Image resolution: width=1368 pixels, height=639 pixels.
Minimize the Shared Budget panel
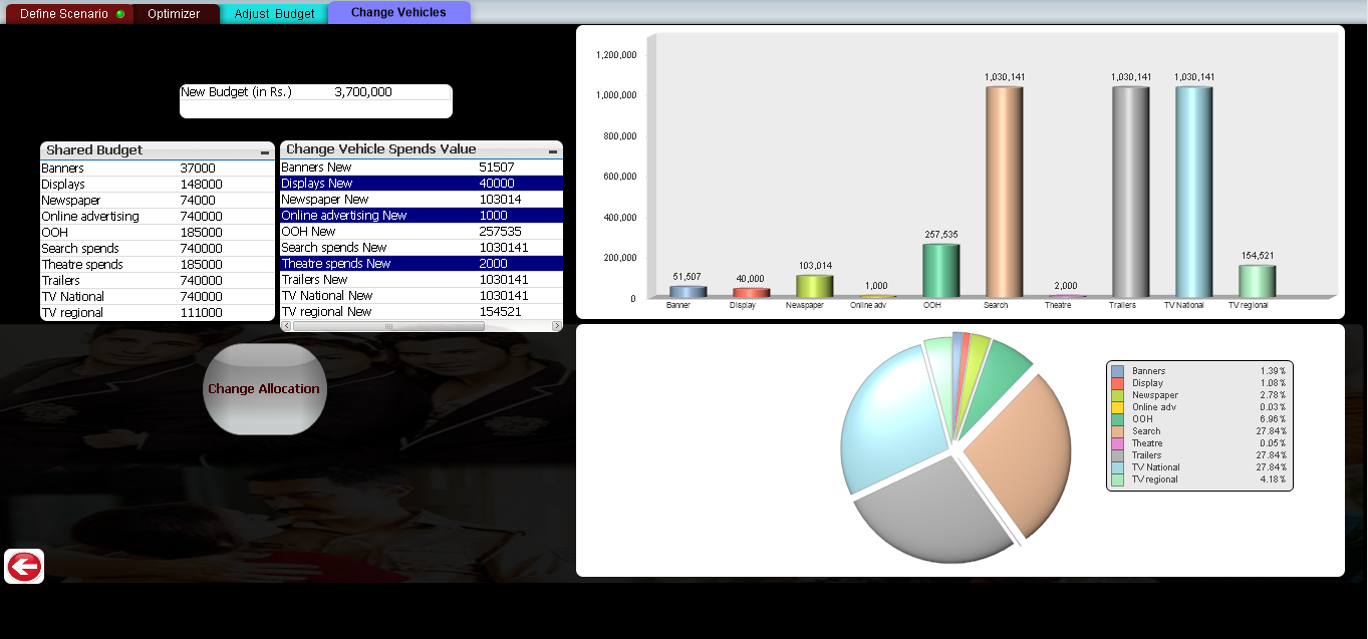tap(265, 152)
